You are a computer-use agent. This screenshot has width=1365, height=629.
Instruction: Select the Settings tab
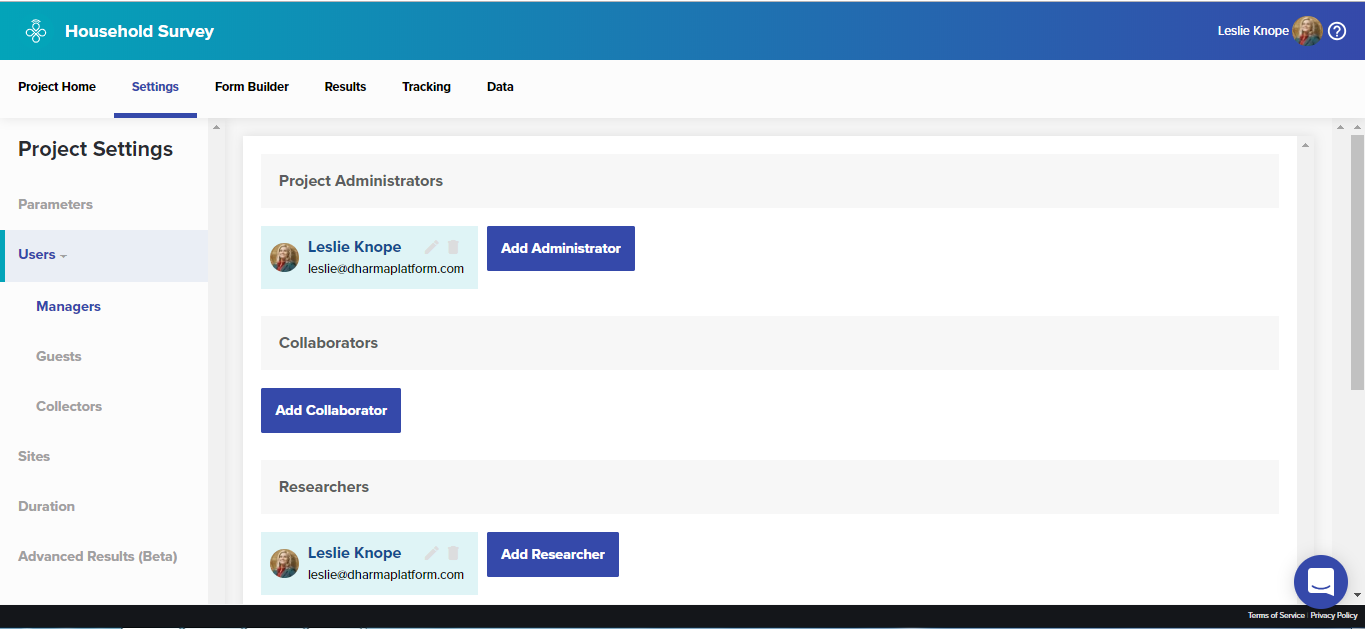coord(155,87)
